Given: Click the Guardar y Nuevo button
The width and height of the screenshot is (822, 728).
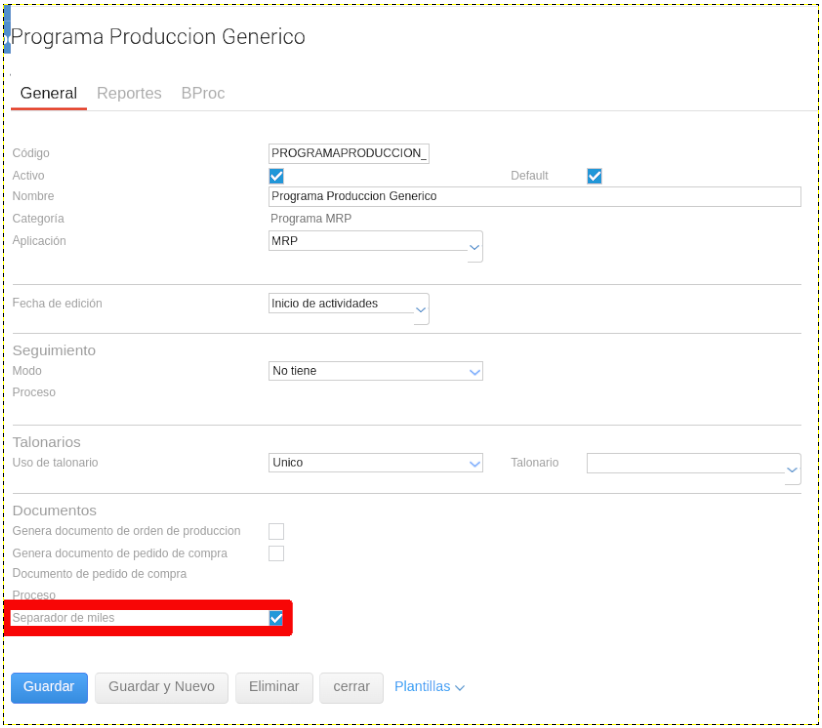Looking at the screenshot, I should [161, 687].
